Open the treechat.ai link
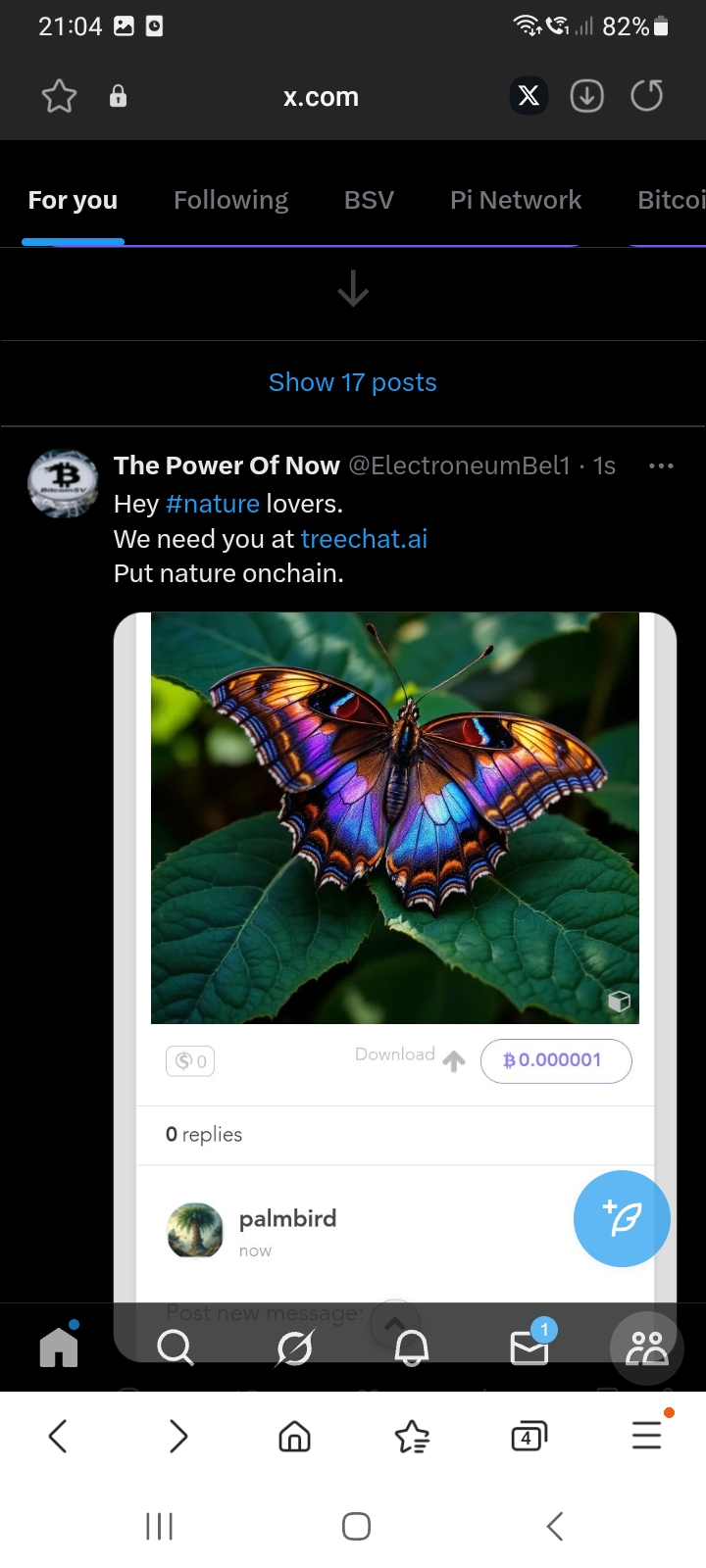 point(364,539)
